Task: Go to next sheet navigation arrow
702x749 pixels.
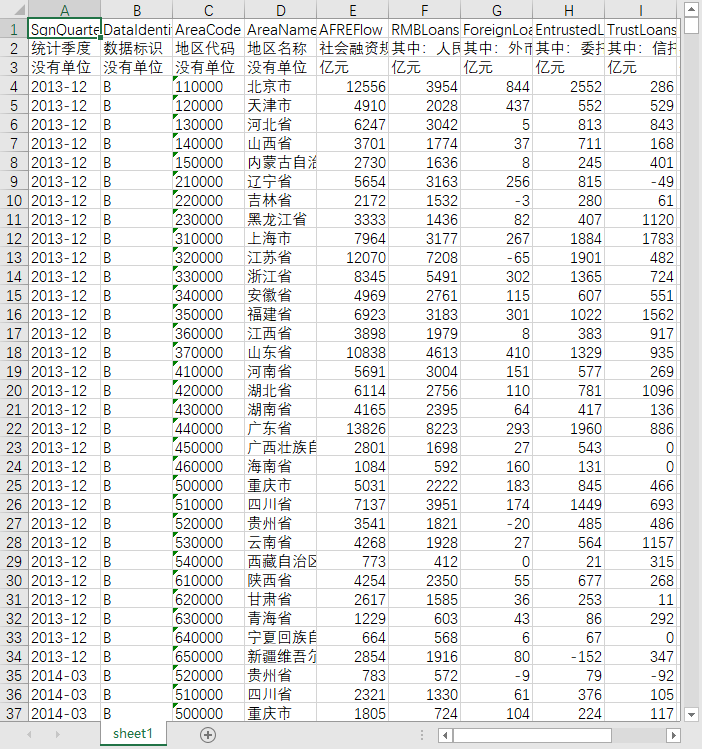Action: click(x=58, y=735)
